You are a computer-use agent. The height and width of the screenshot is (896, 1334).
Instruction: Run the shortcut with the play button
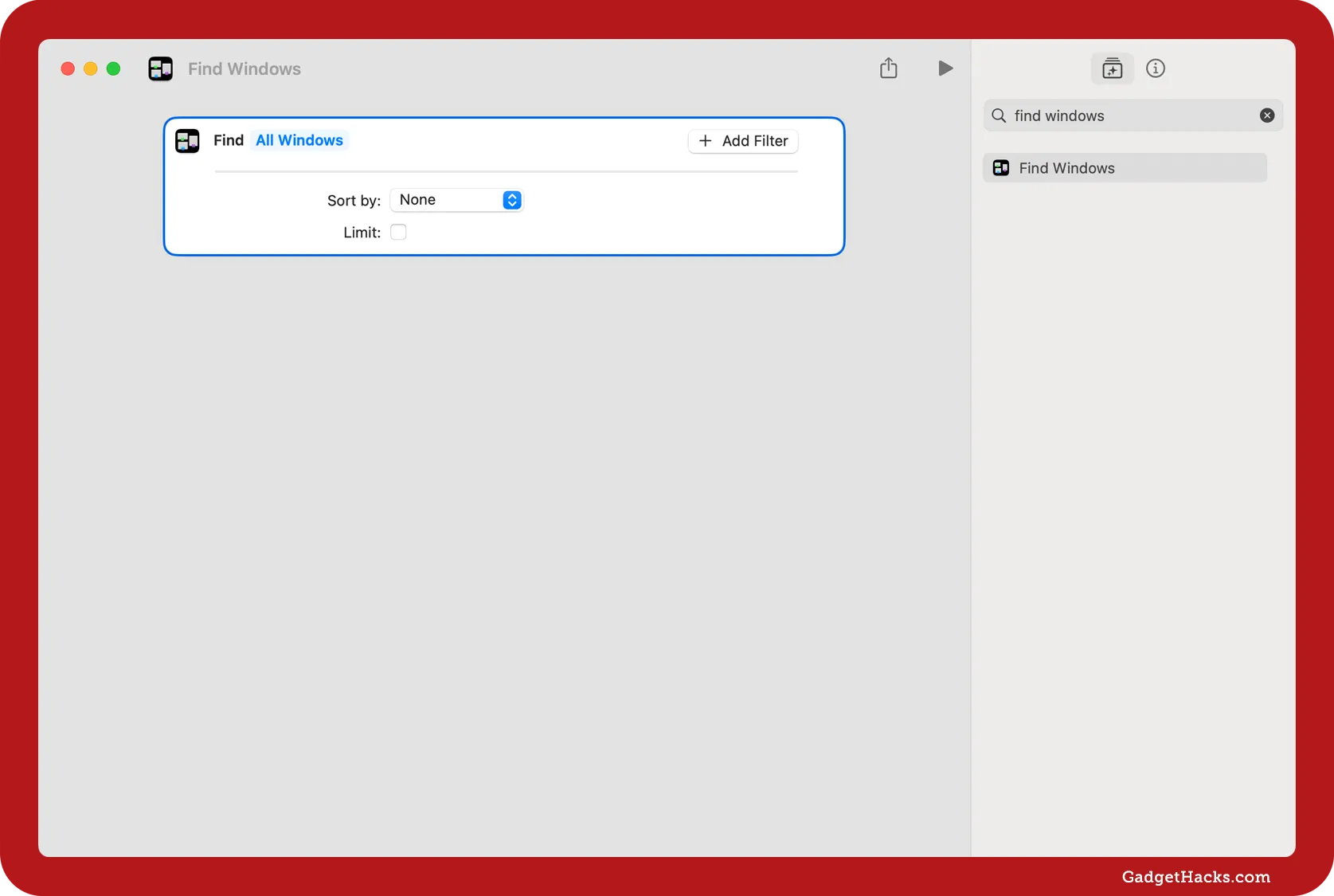coord(945,68)
